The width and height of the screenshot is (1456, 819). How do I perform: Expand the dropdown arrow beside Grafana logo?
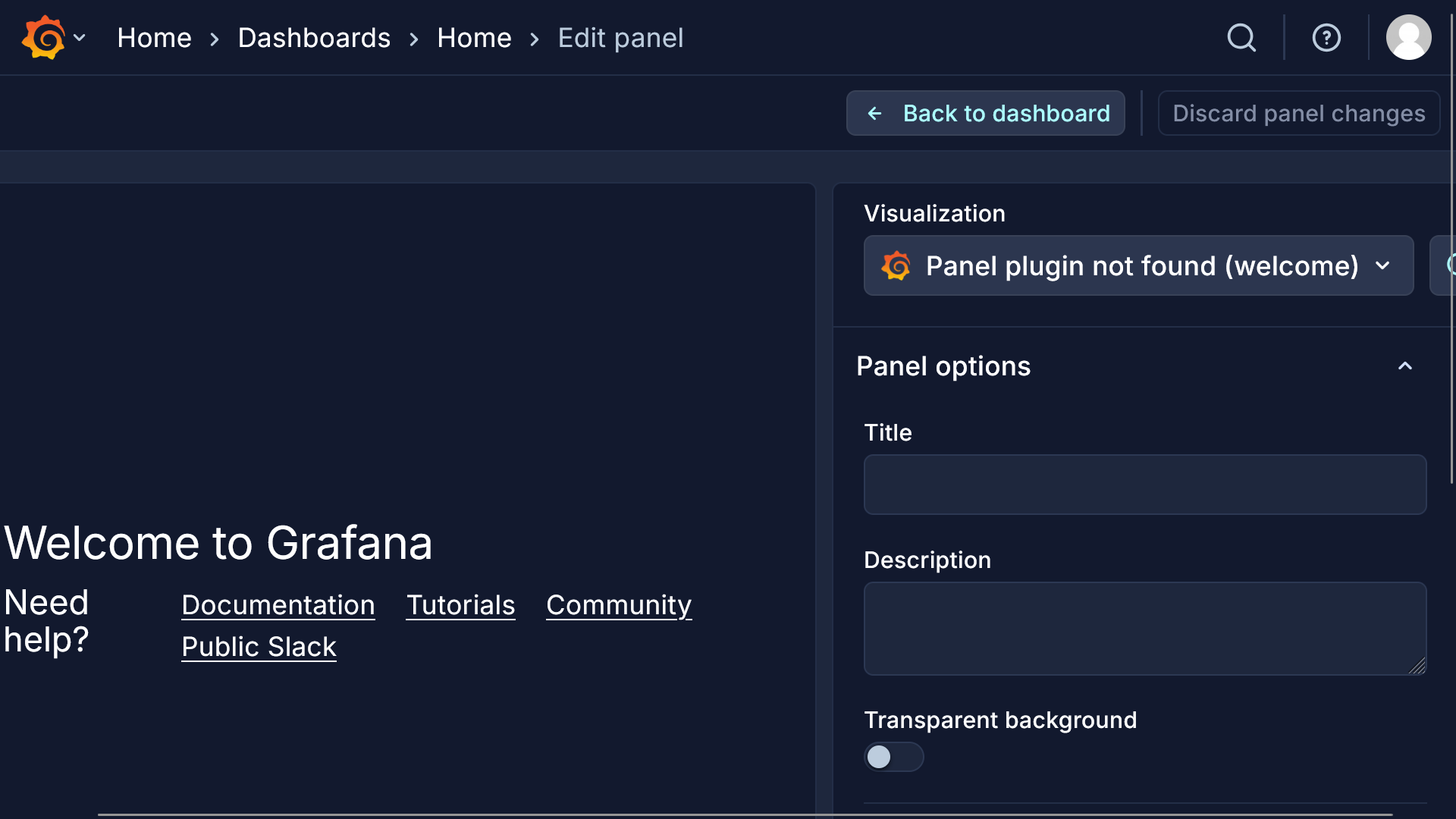coord(80,37)
